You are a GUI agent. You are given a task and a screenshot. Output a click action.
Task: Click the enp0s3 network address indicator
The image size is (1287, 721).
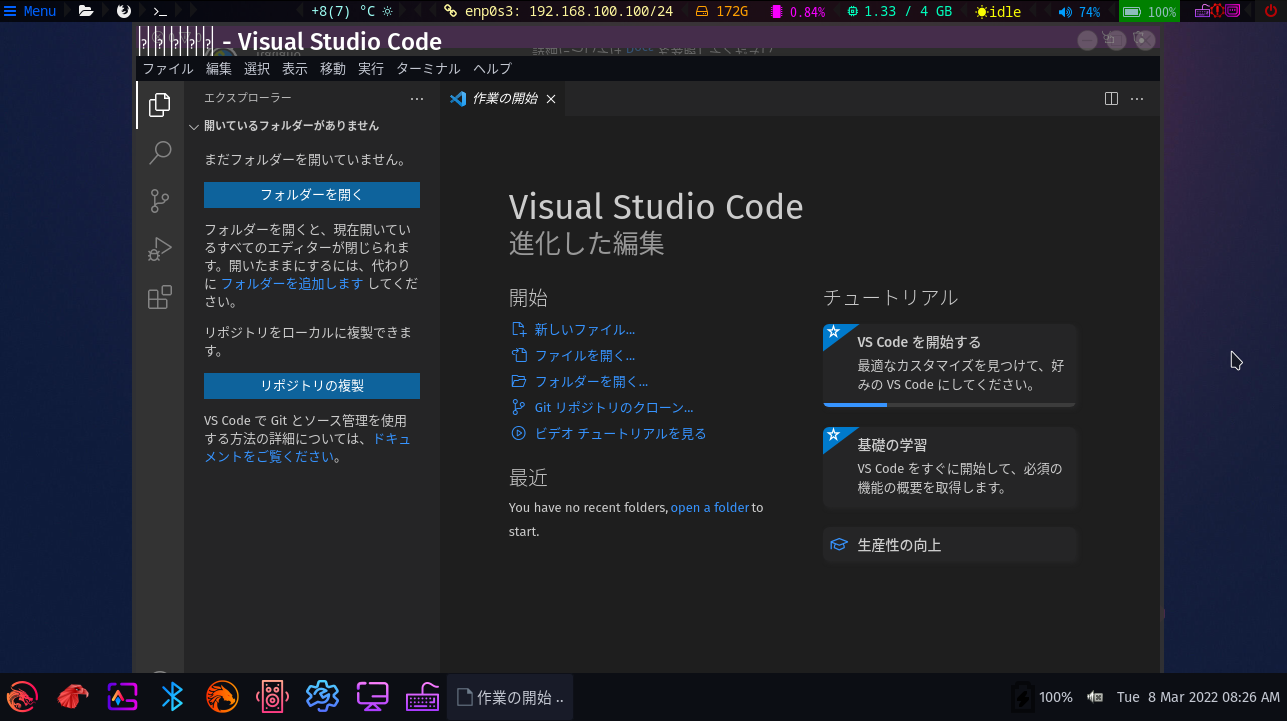558,11
